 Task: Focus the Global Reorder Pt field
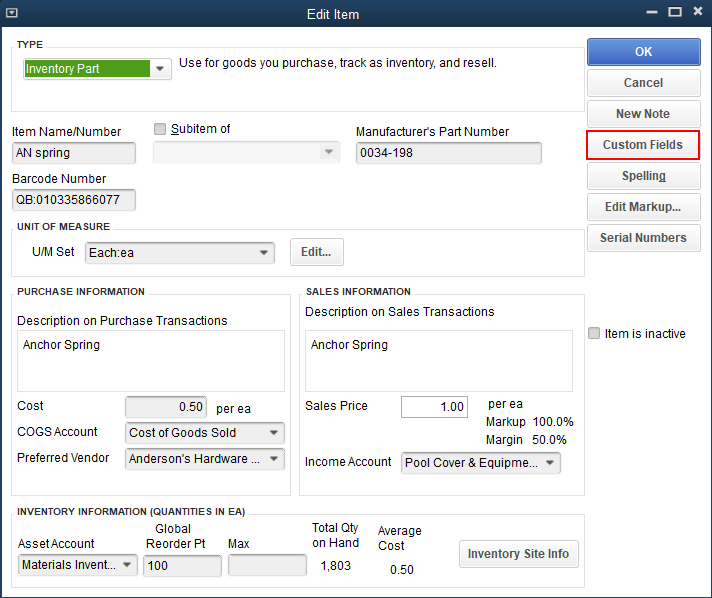[x=182, y=566]
